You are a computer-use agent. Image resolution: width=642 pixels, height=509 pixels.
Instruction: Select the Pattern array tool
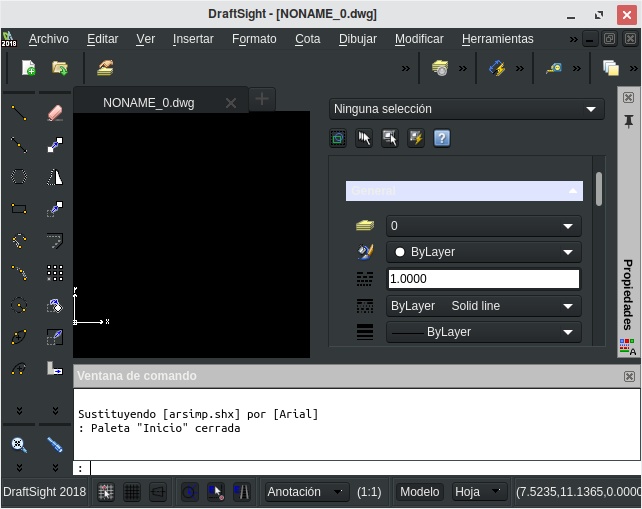pyautogui.click(x=55, y=273)
